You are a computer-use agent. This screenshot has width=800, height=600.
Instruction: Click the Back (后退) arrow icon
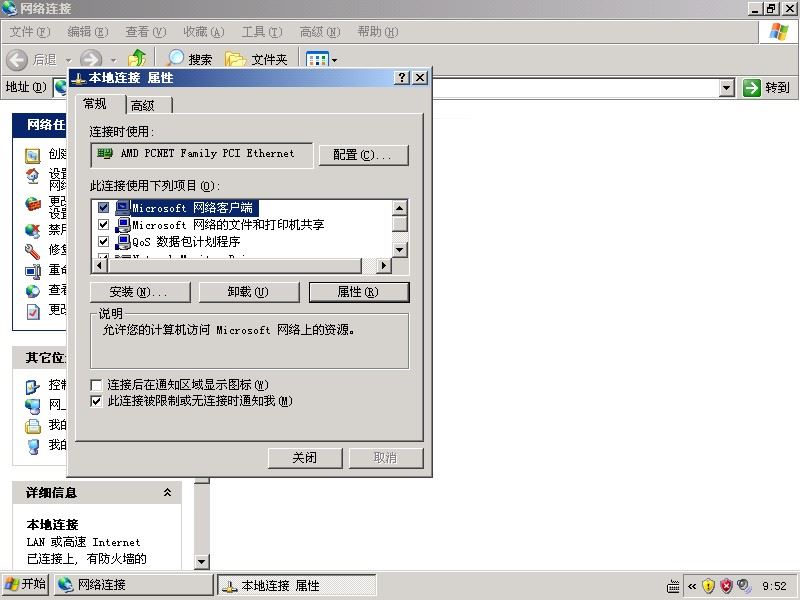tap(17, 60)
